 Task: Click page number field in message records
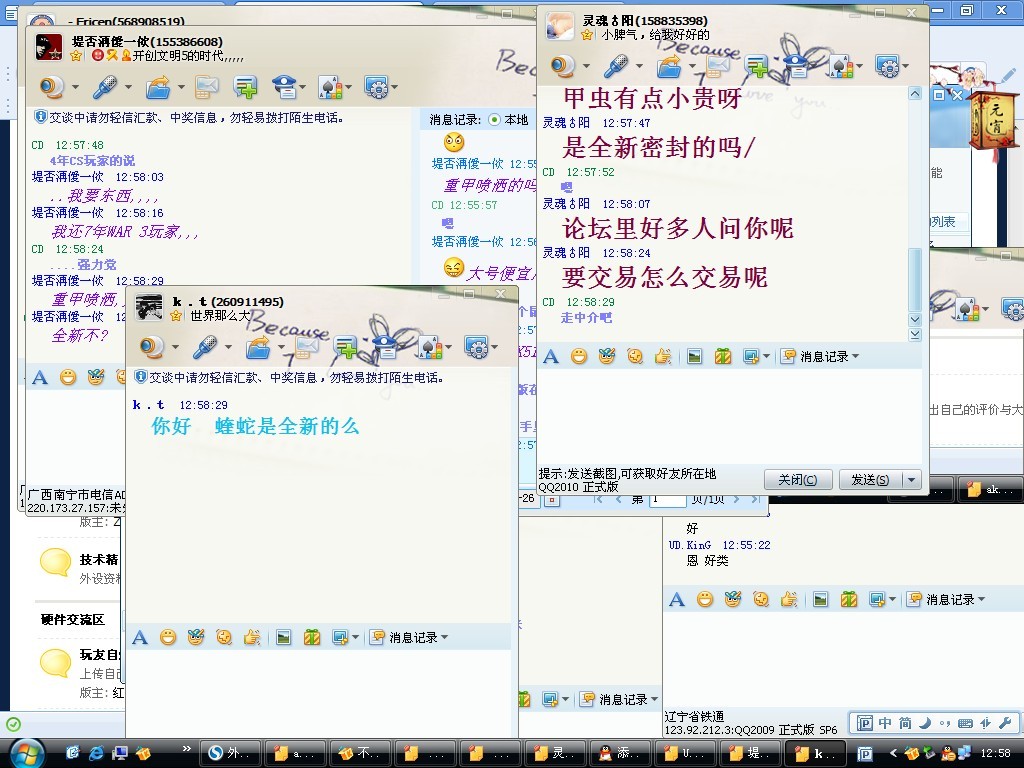(667, 499)
